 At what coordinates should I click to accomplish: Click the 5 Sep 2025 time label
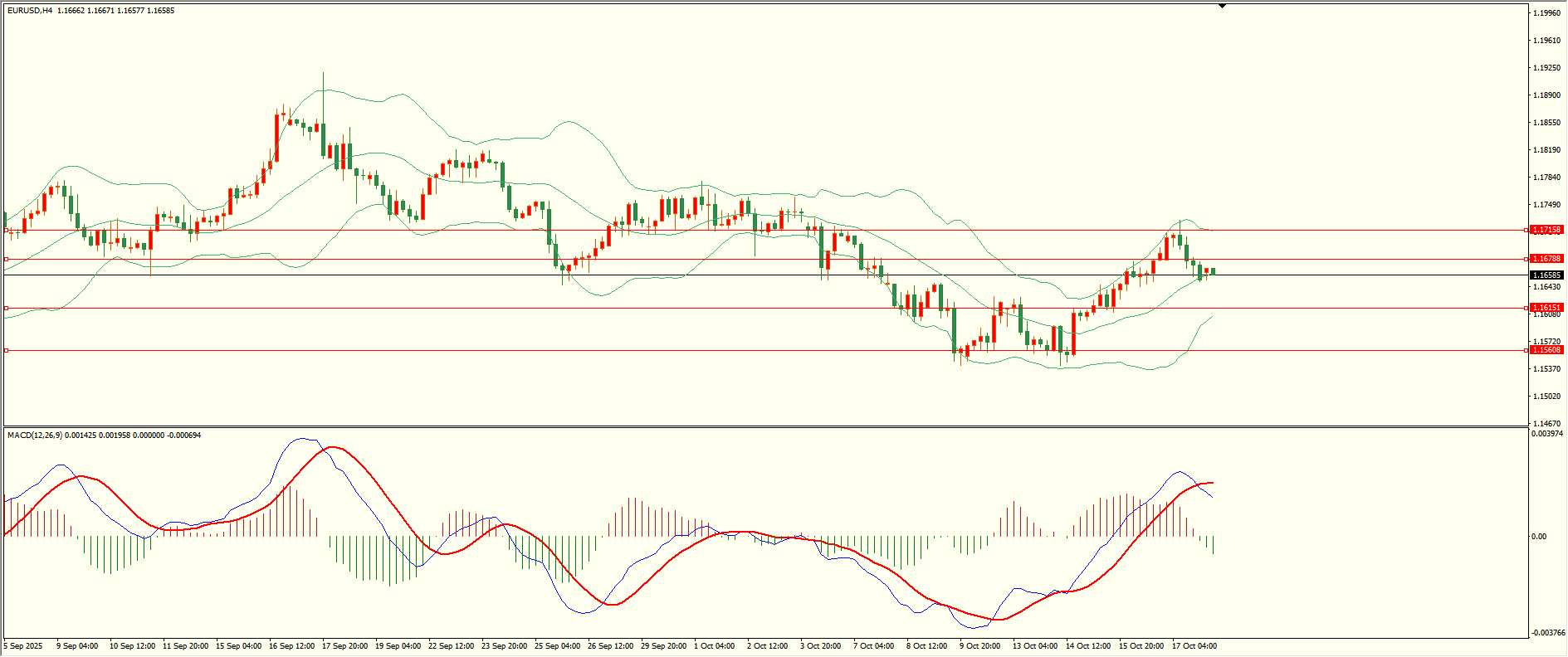click(23, 646)
